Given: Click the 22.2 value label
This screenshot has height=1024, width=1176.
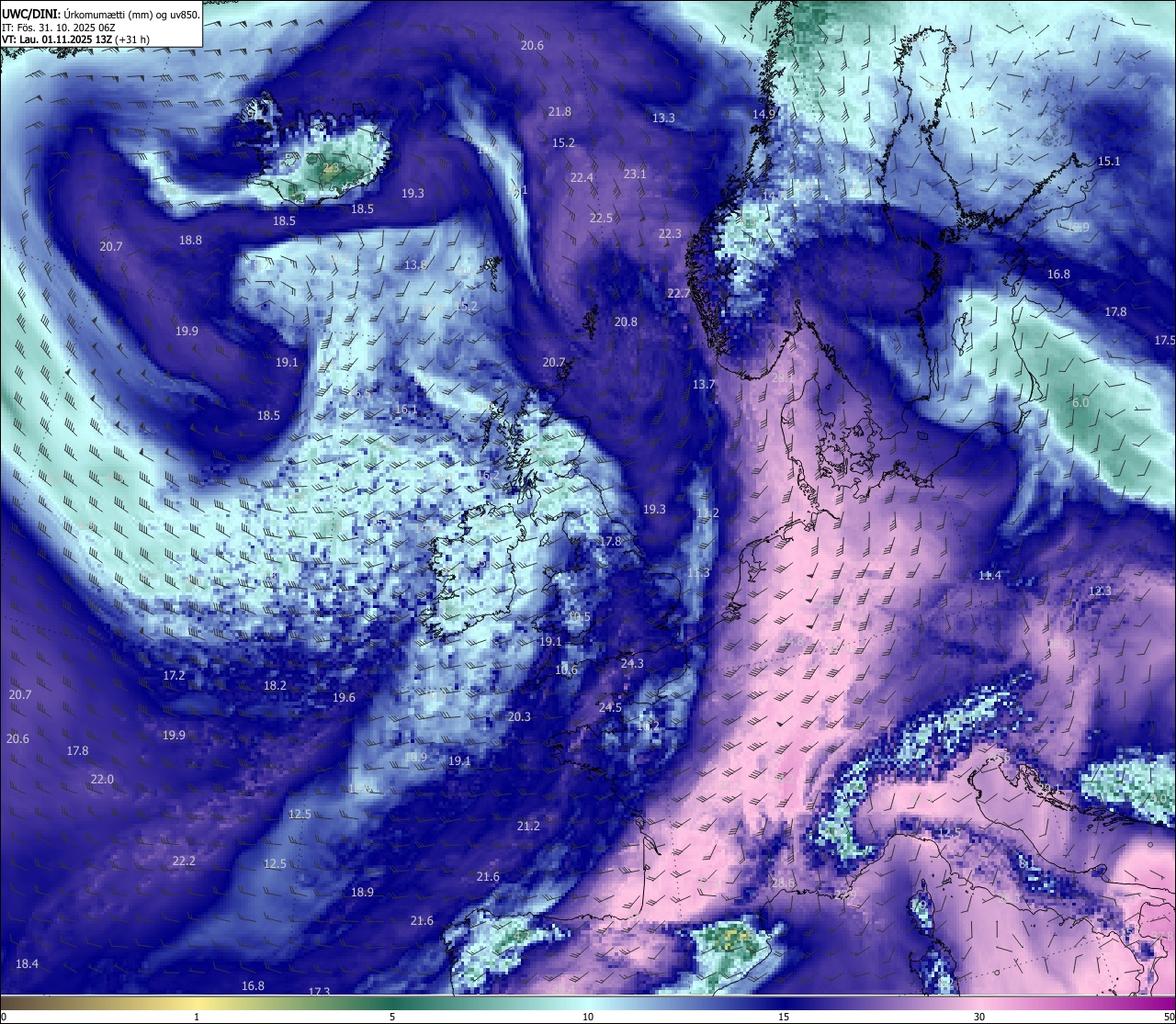Looking at the screenshot, I should point(184,861).
